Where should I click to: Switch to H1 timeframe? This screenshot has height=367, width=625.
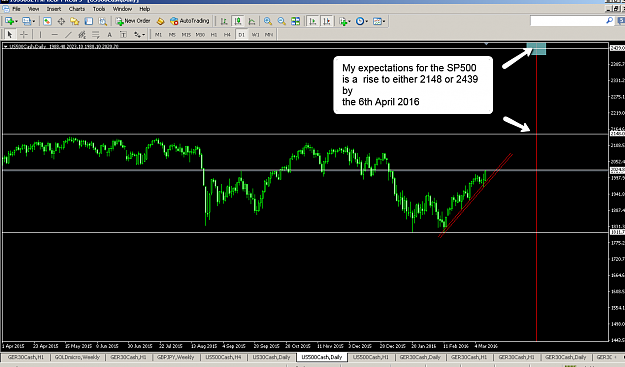pyautogui.click(x=214, y=35)
